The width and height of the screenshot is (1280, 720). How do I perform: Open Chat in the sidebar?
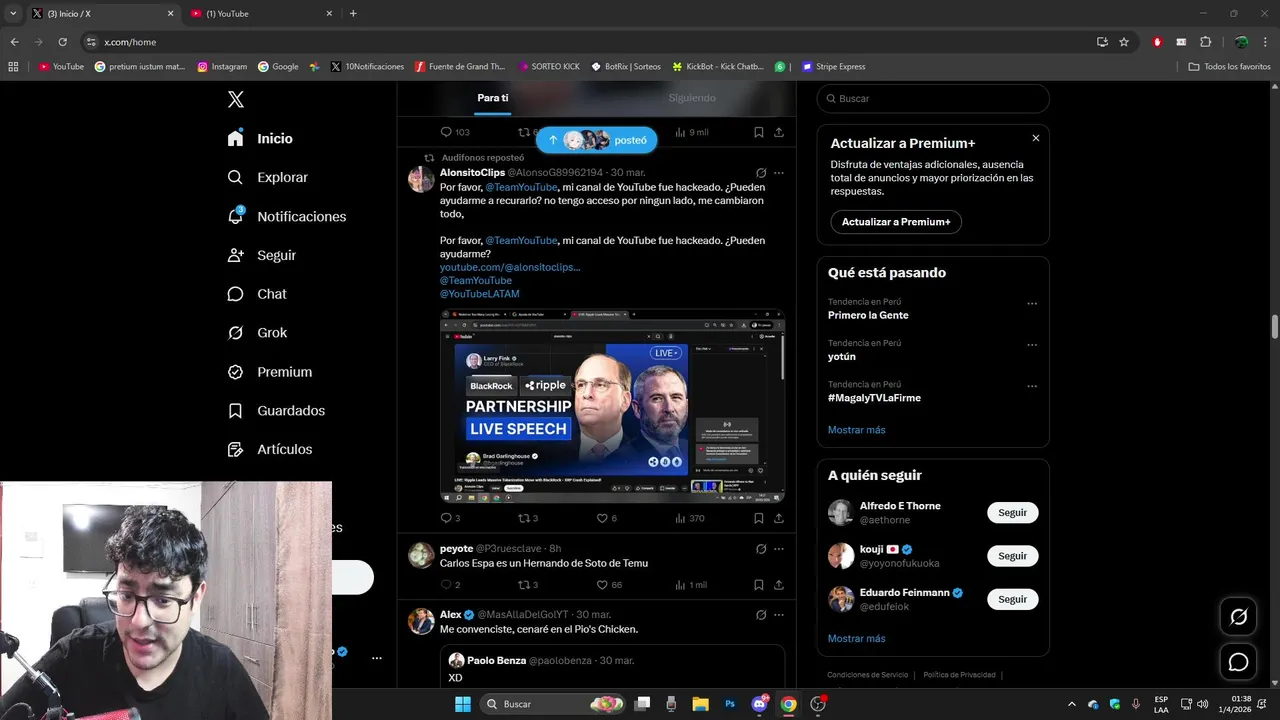tap(257, 294)
